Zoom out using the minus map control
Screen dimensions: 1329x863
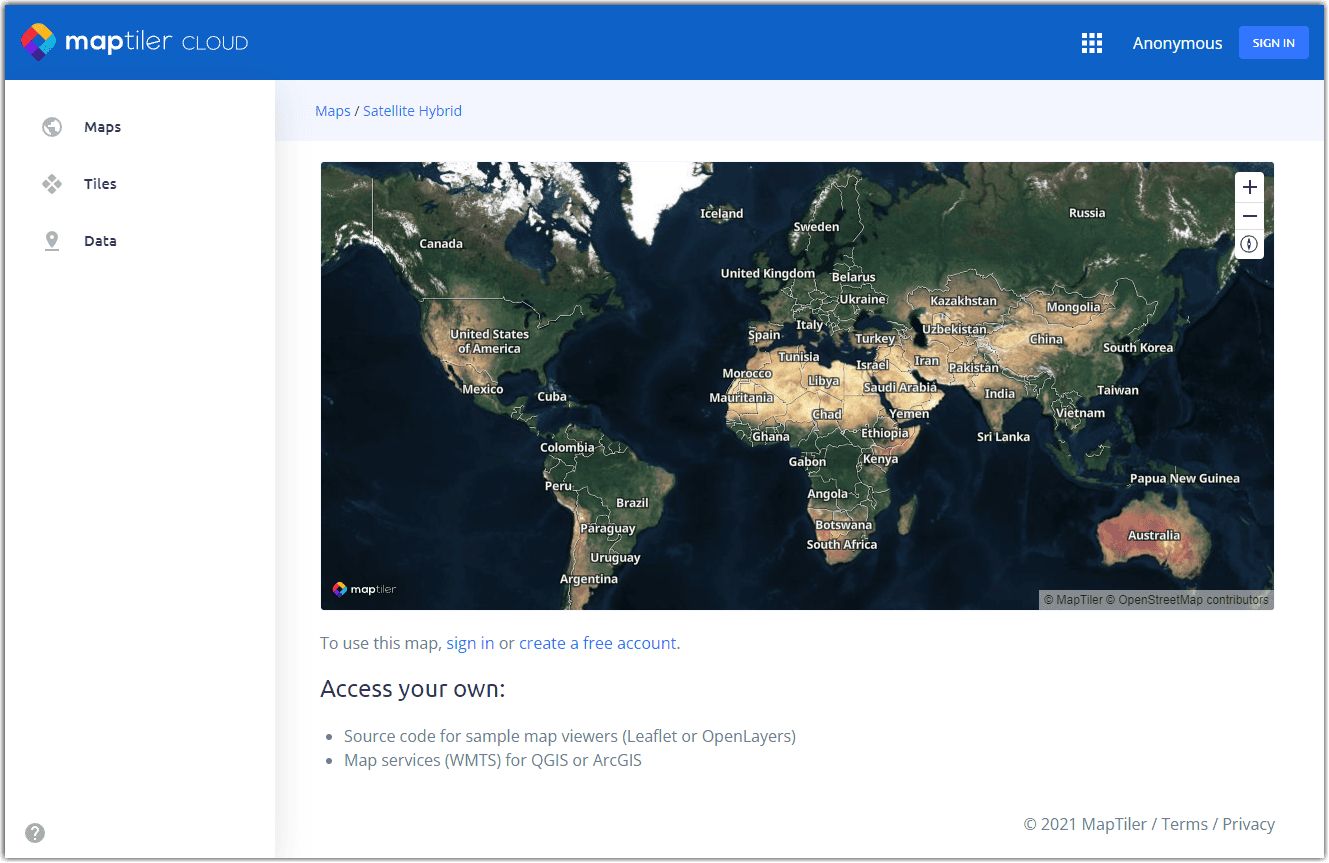(1249, 215)
